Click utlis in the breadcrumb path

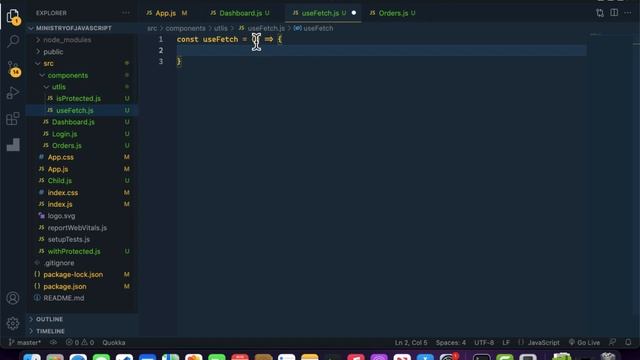pos(221,28)
